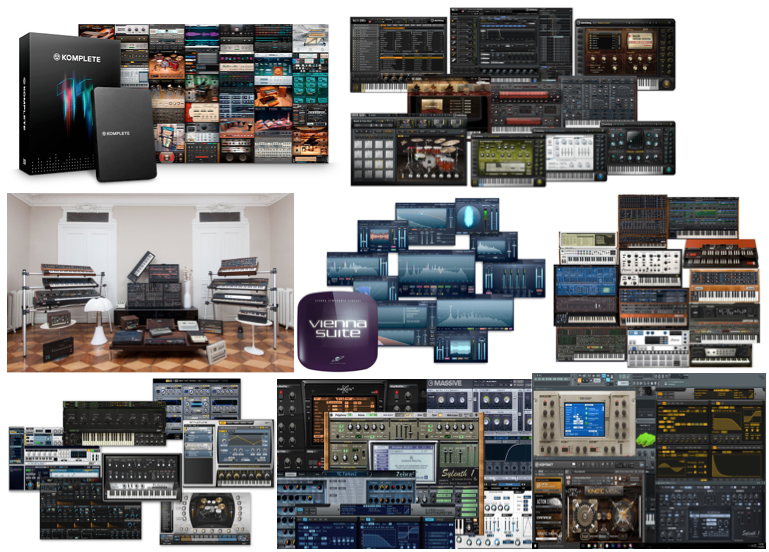Click the green FL Studio fruit icon
Screen dimensions: 769x552
click(x=646, y=439)
